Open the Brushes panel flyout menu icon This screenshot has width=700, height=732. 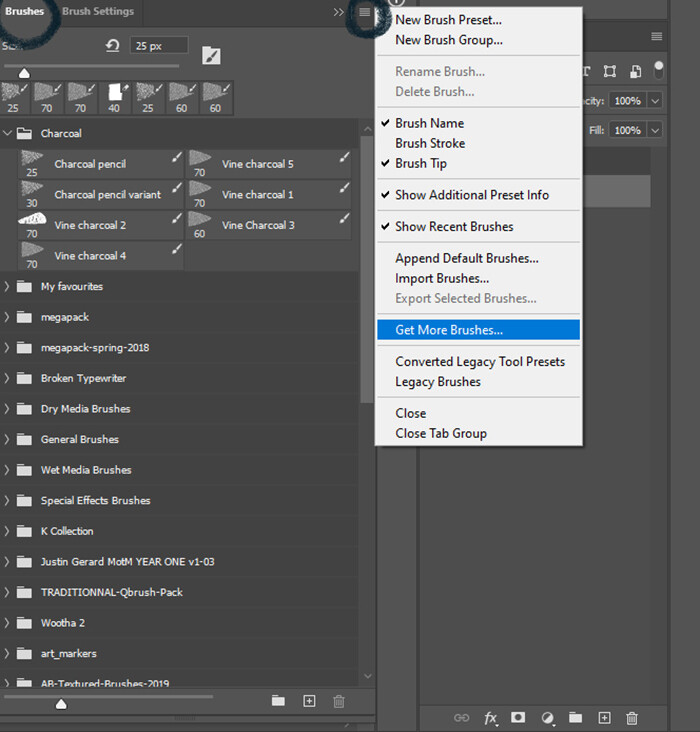click(x=365, y=12)
